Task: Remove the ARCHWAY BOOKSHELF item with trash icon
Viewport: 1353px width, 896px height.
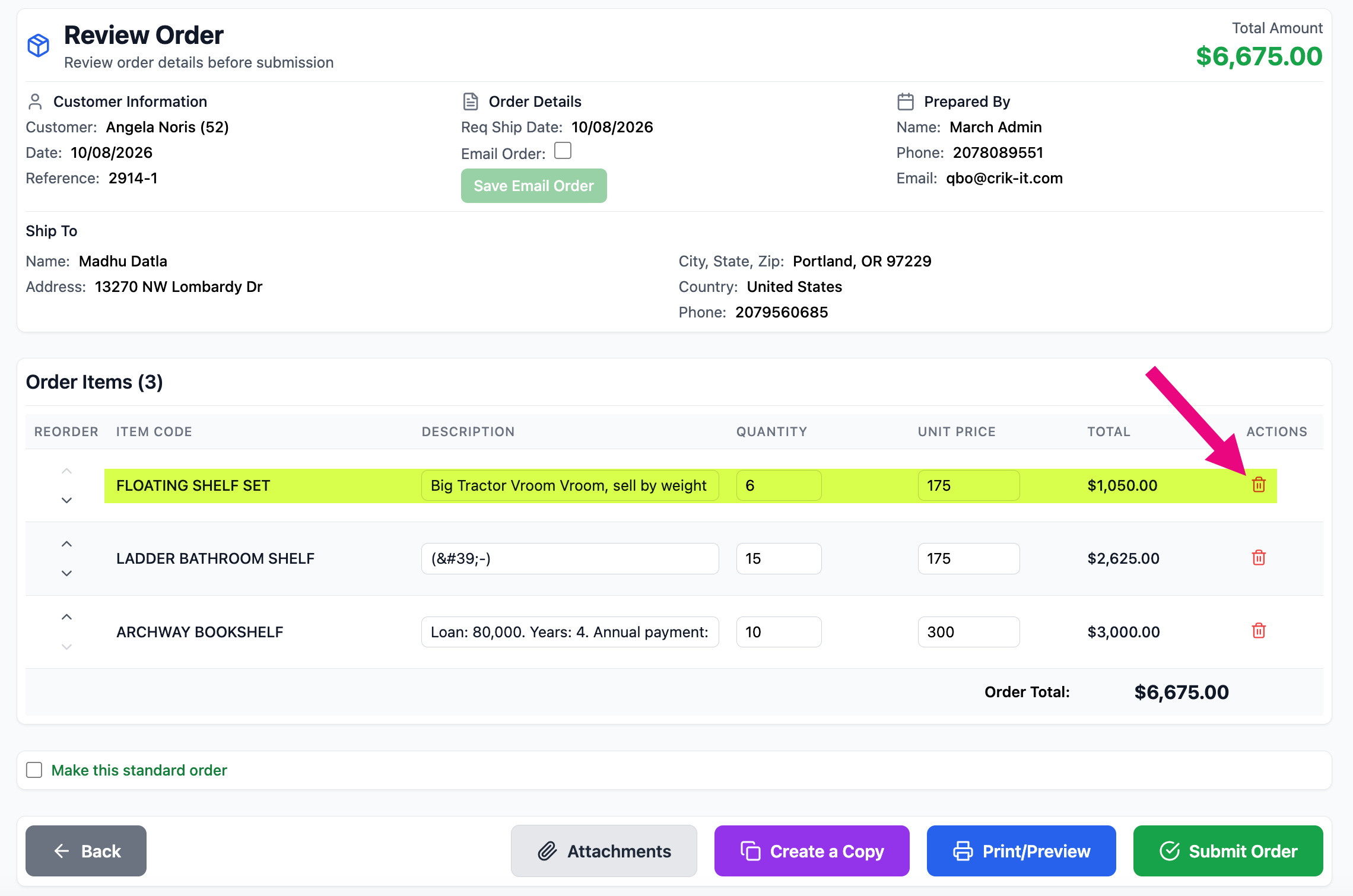Action: pos(1259,631)
